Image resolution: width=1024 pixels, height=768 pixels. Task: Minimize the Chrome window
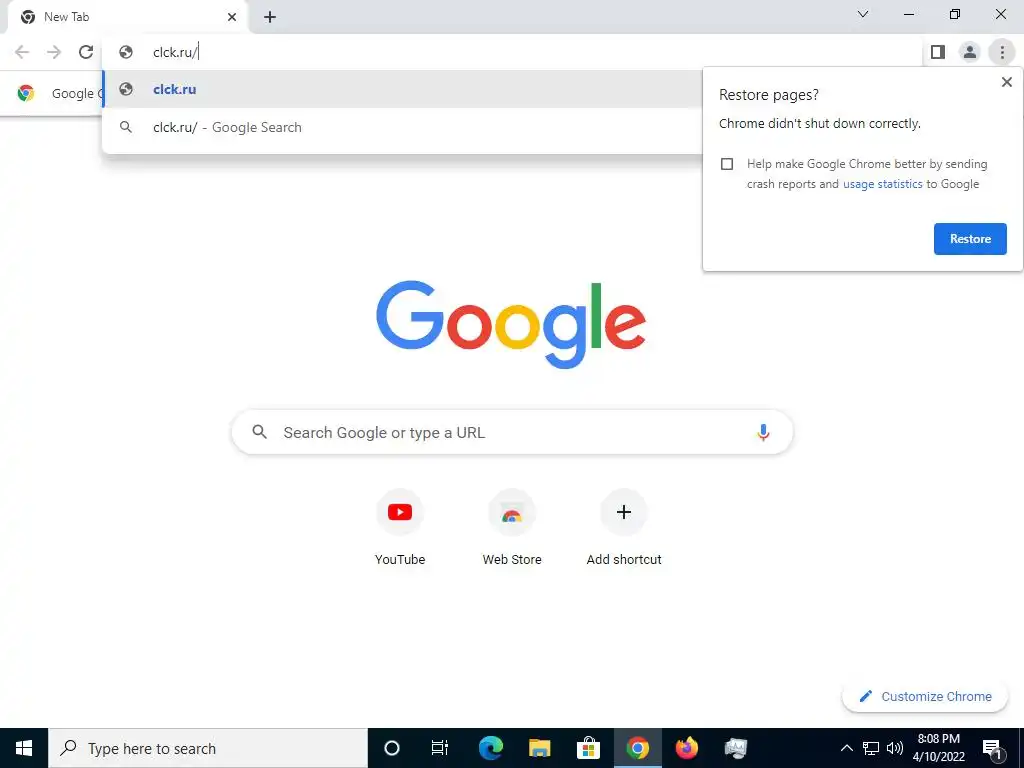[x=908, y=14]
